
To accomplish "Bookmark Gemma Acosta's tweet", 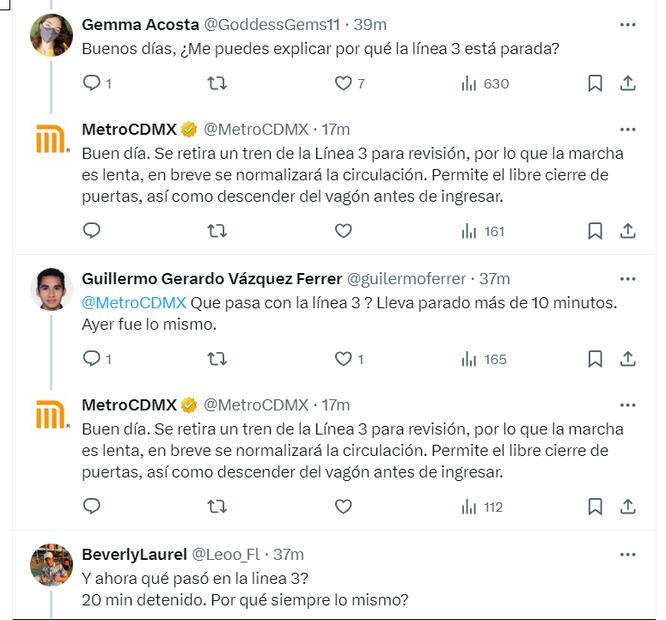I will [x=595, y=84].
